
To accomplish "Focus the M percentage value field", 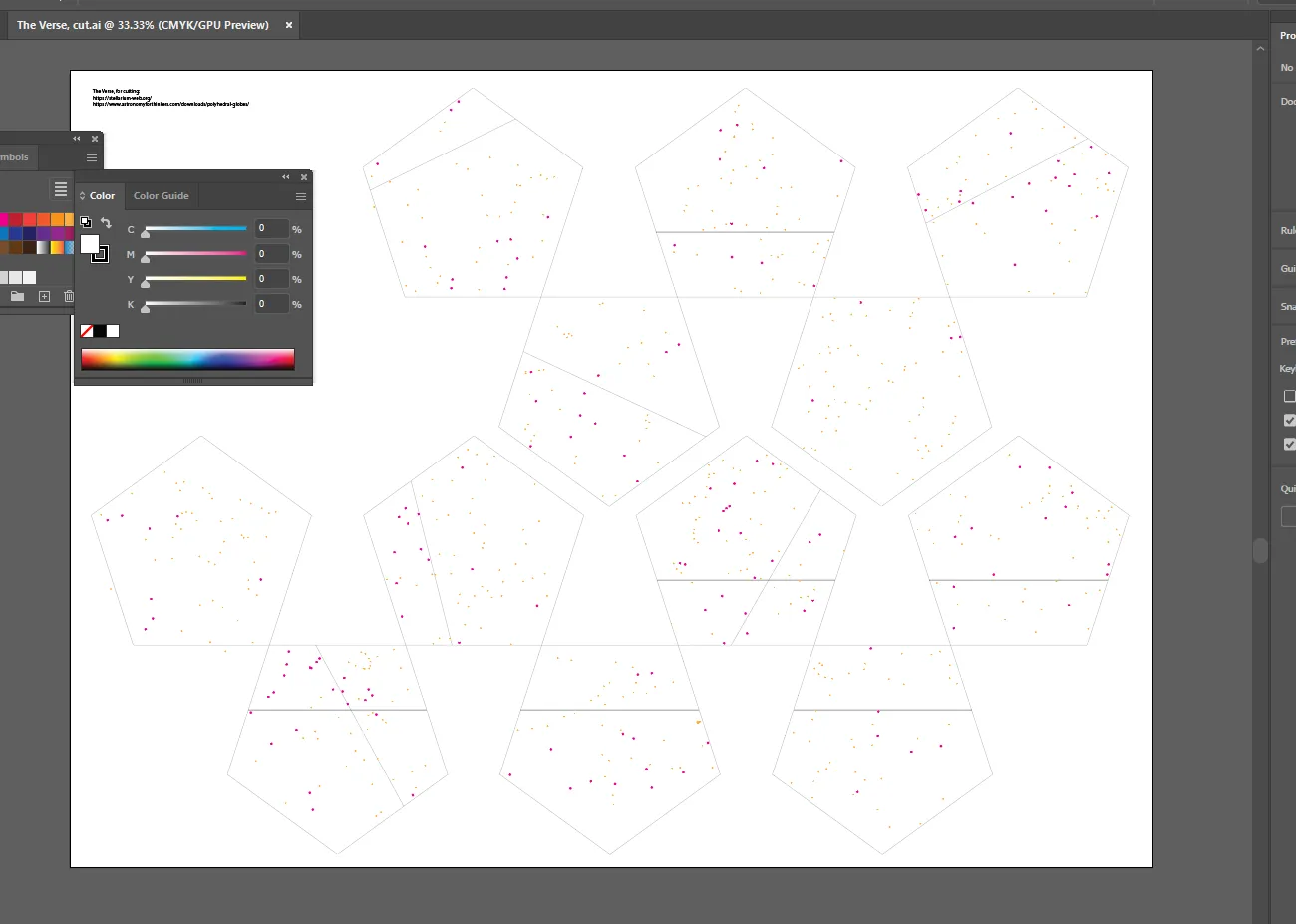I will click(x=271, y=254).
